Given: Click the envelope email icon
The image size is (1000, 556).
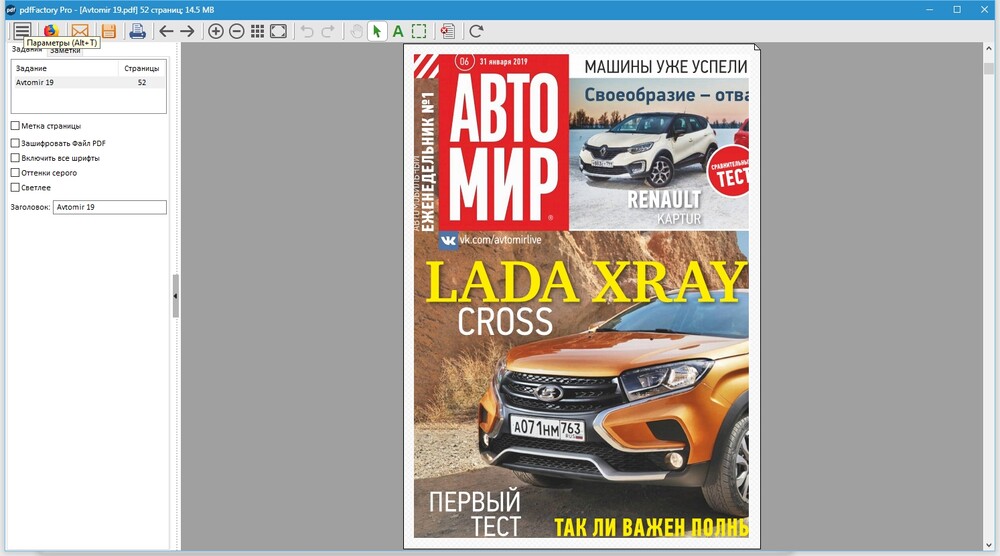Looking at the screenshot, I should [x=80, y=31].
